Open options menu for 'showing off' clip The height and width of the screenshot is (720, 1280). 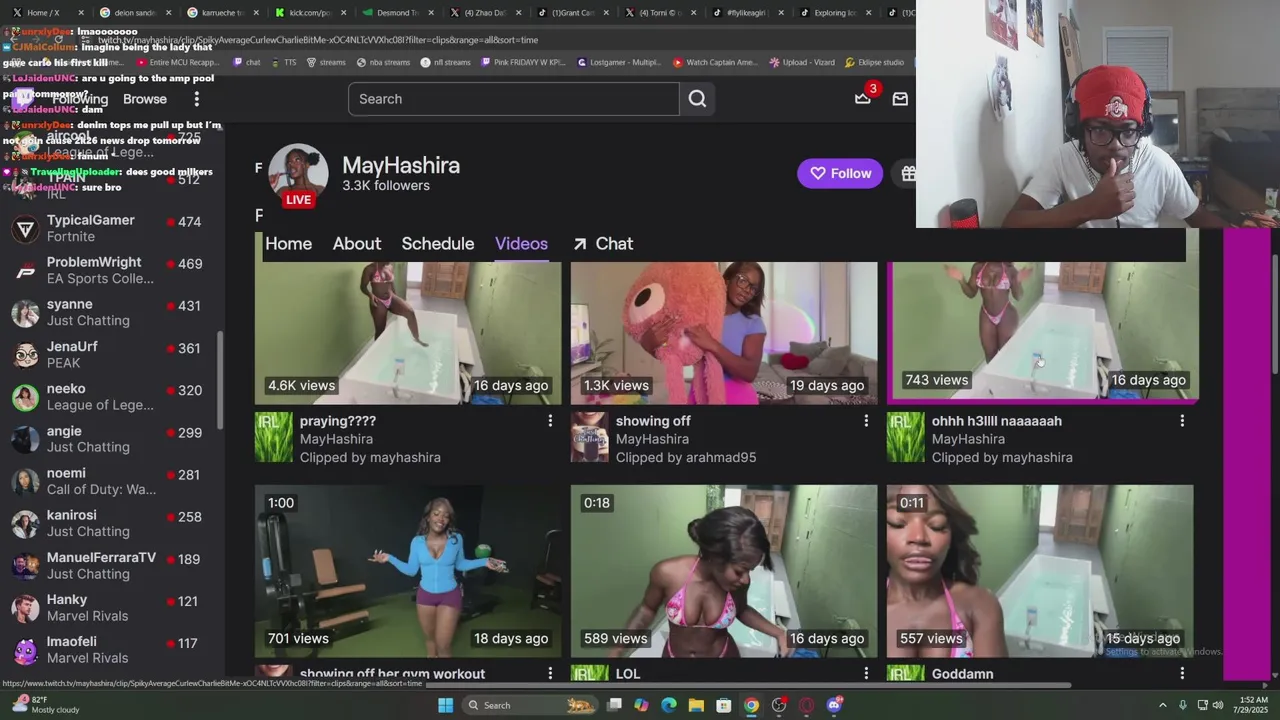866,421
